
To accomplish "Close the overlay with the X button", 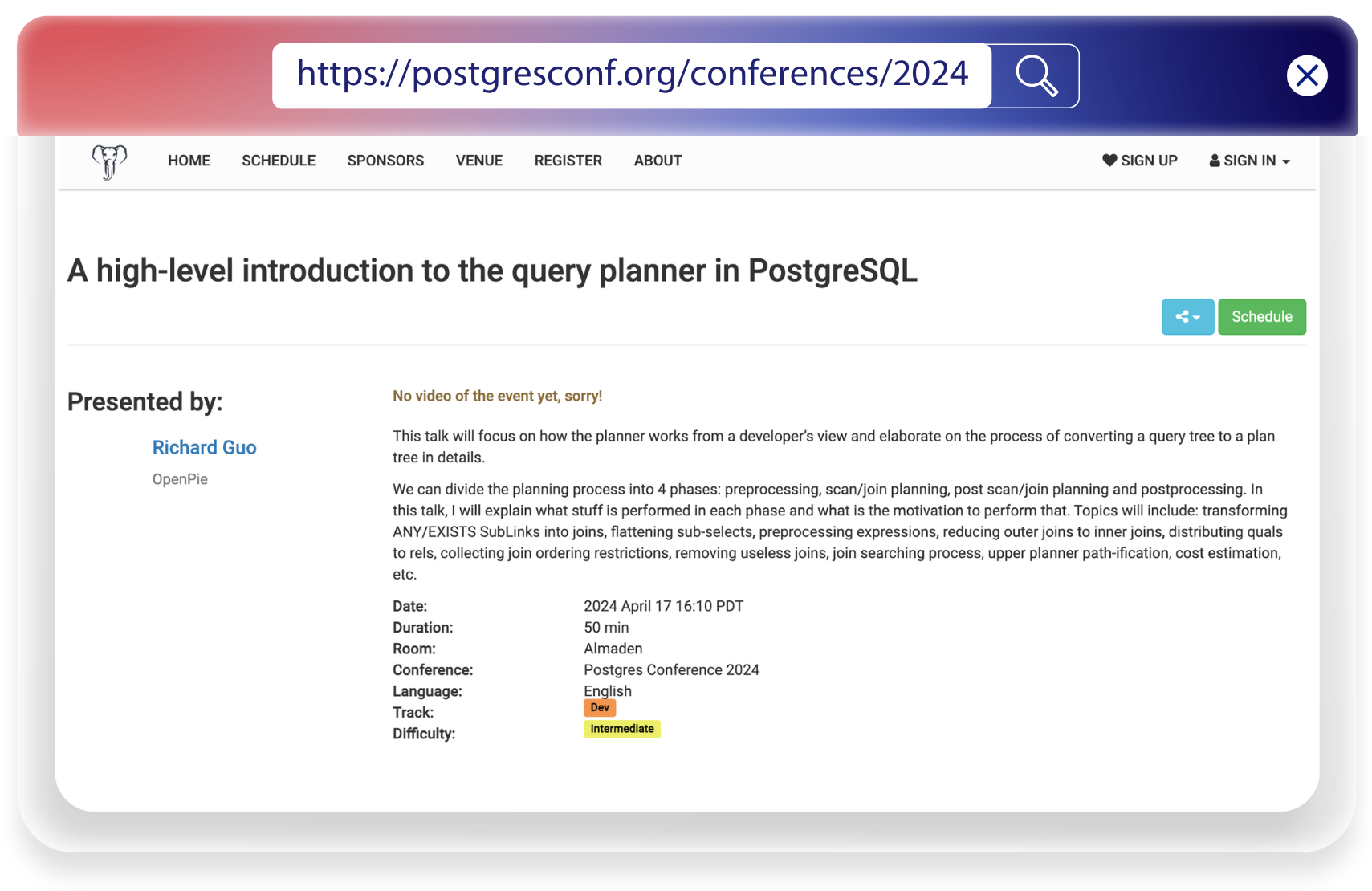I will coord(1307,75).
